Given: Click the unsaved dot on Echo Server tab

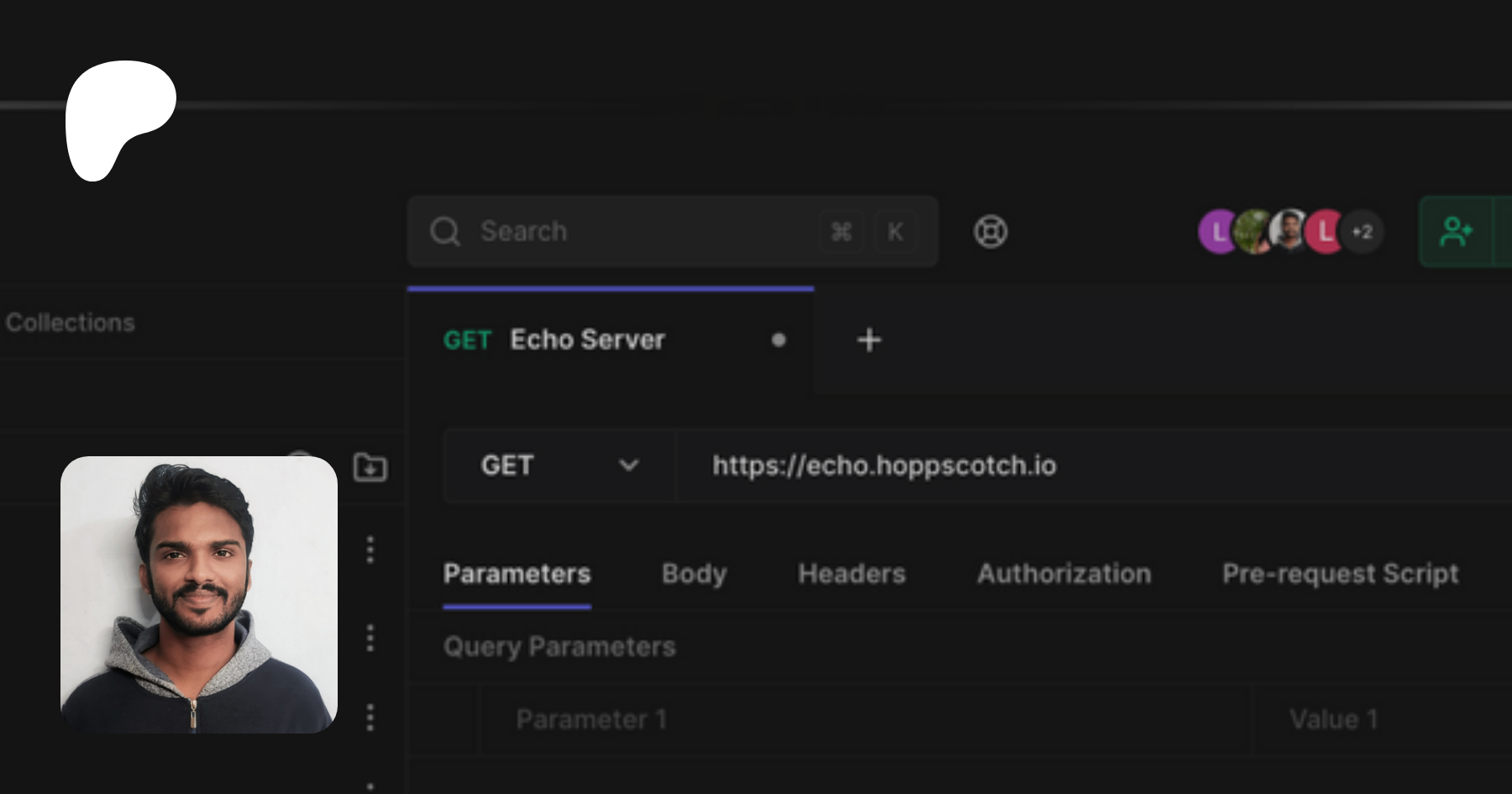Looking at the screenshot, I should pos(779,340).
